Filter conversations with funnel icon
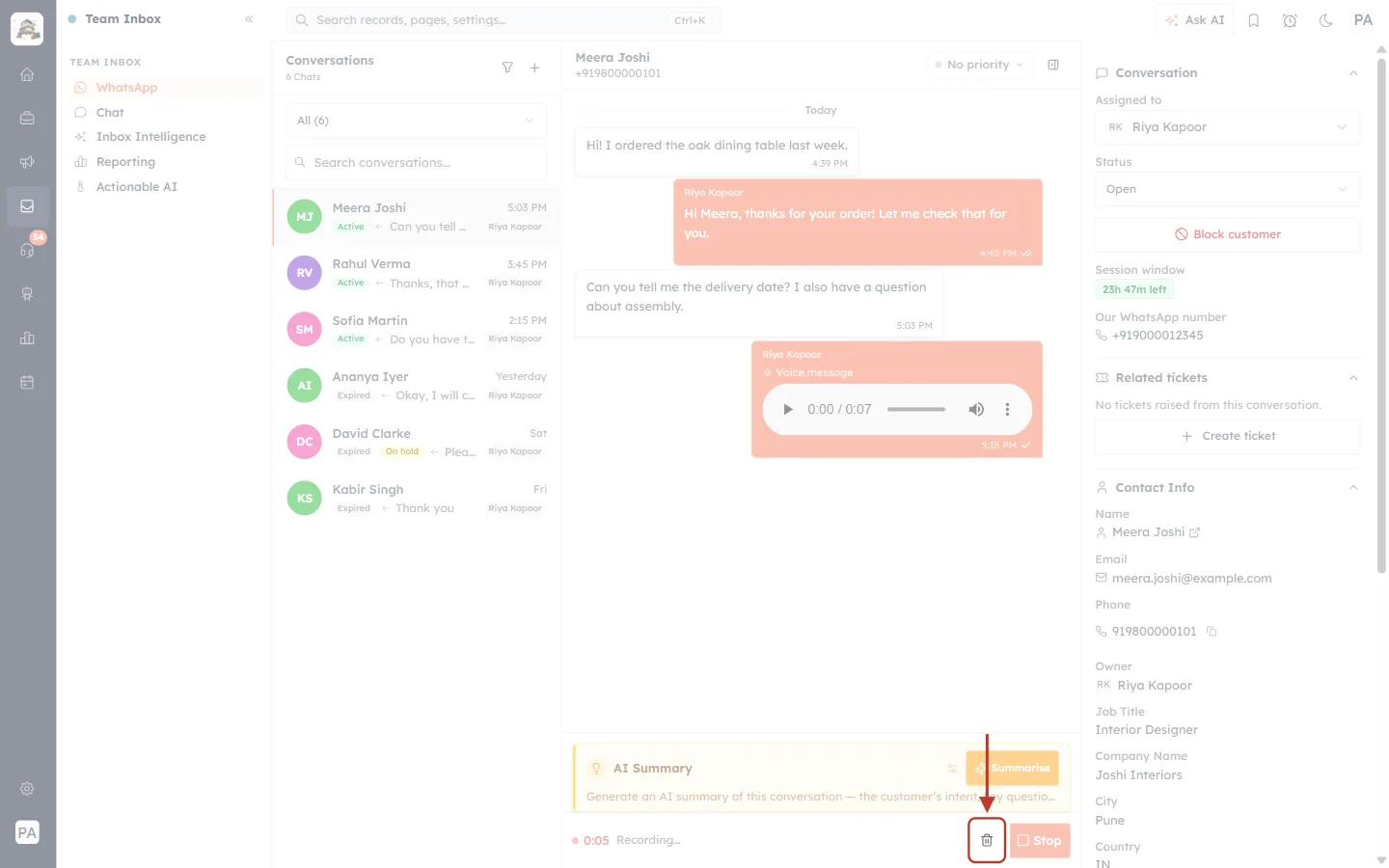This screenshot has height=868, width=1389. 507,68
